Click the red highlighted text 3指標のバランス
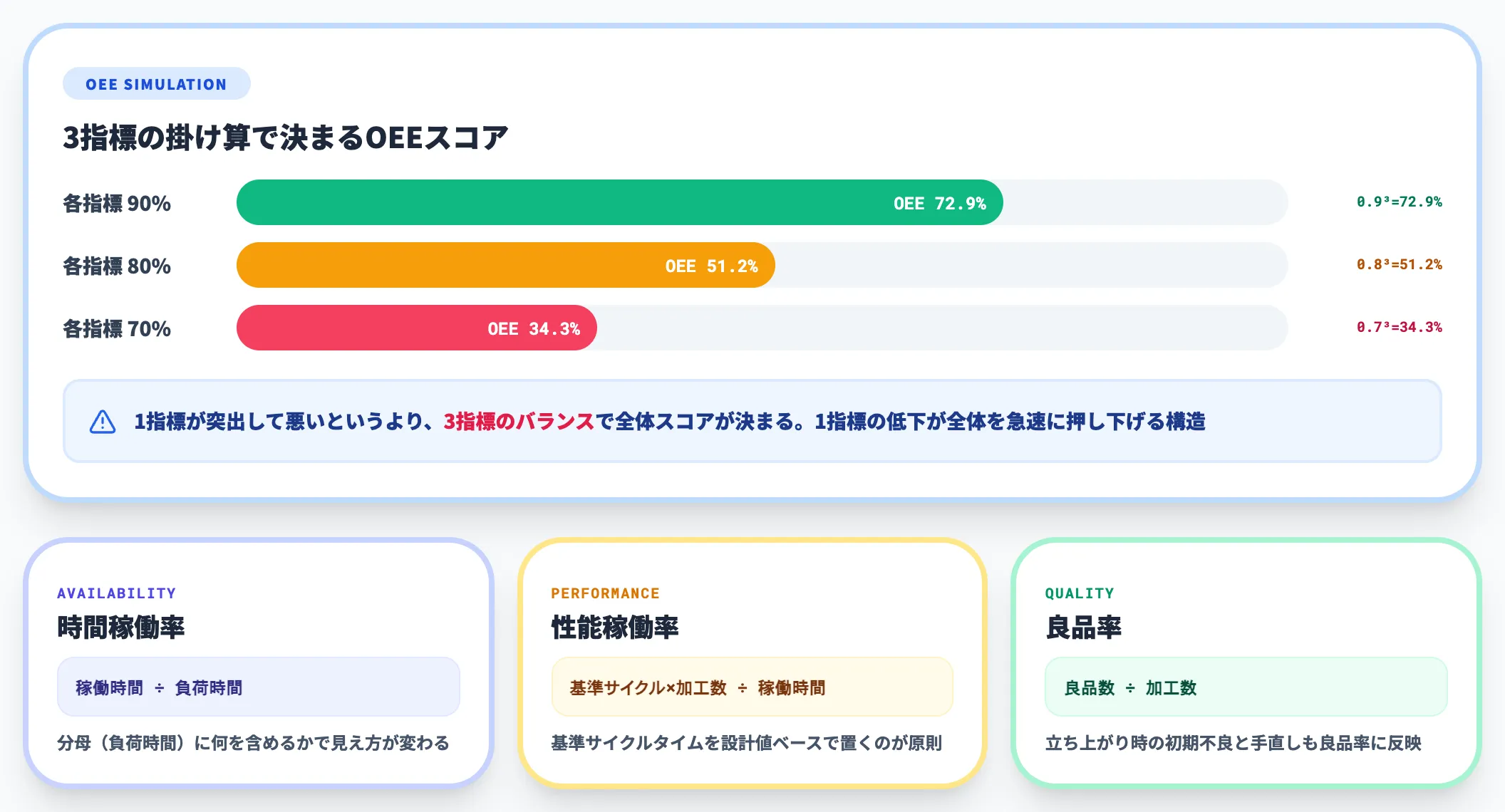1505x812 pixels. (519, 422)
